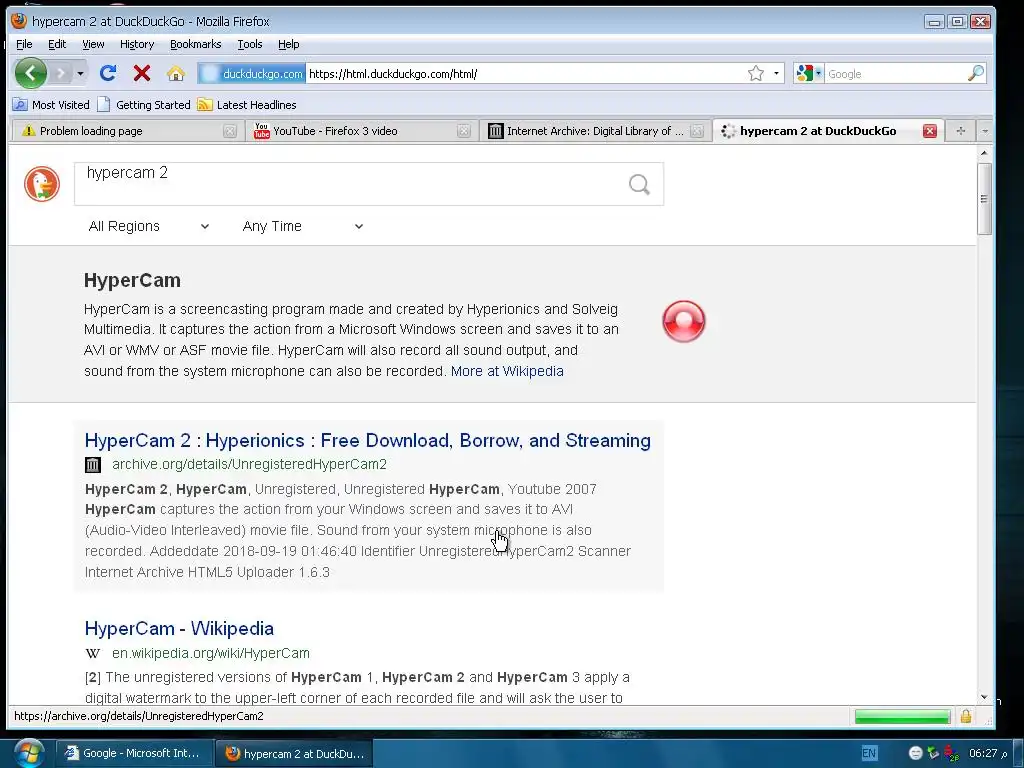Screen dimensions: 1024x768
Task: Select the hypercam 2 Firefox taskbar button
Action: (x=295, y=754)
